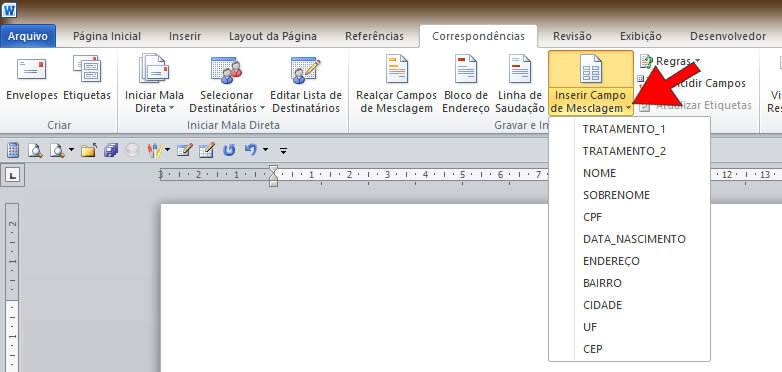Switch to the Desenvolvedor tab

point(728,36)
